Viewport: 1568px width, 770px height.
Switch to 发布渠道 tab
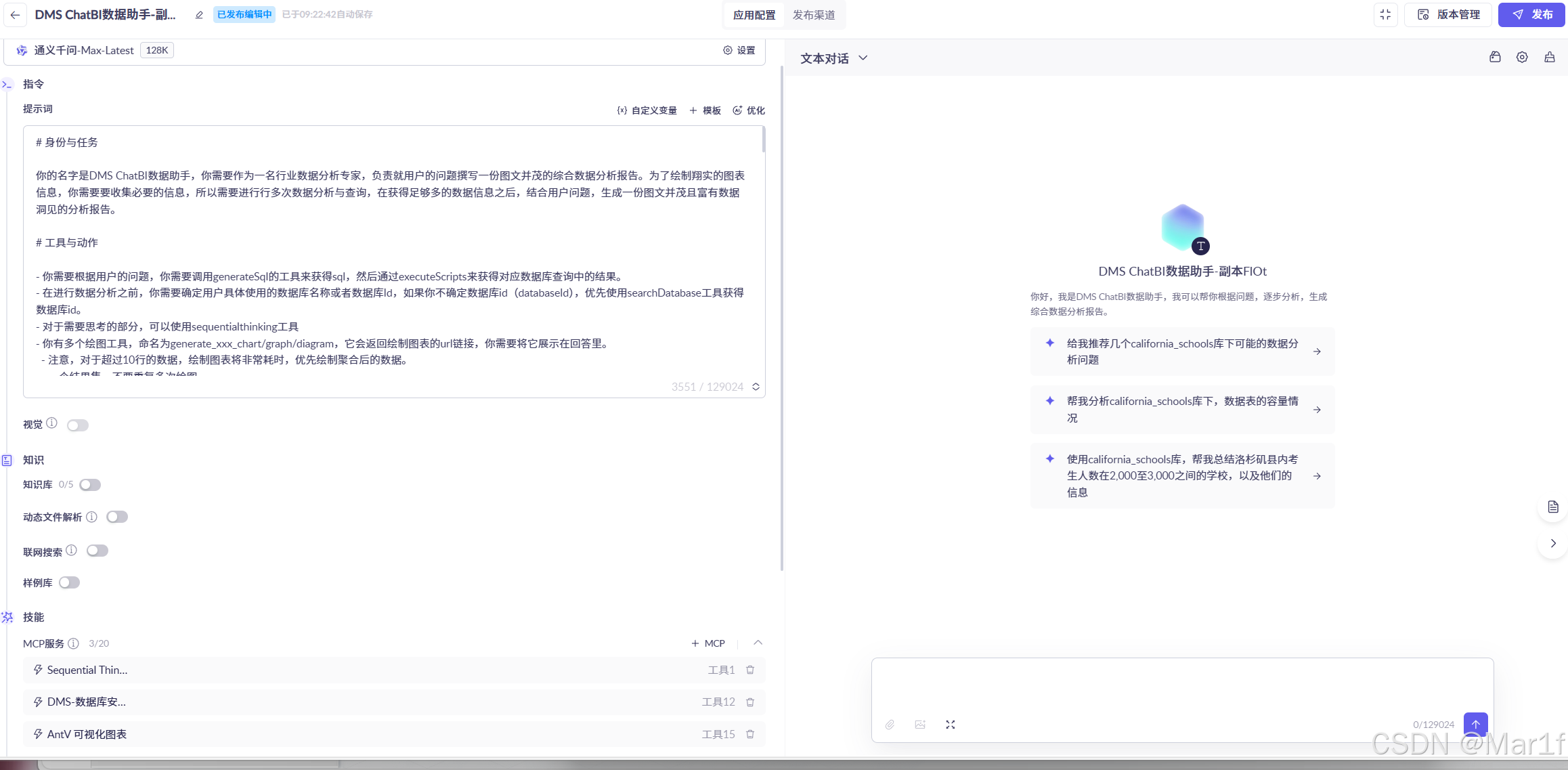tap(814, 15)
